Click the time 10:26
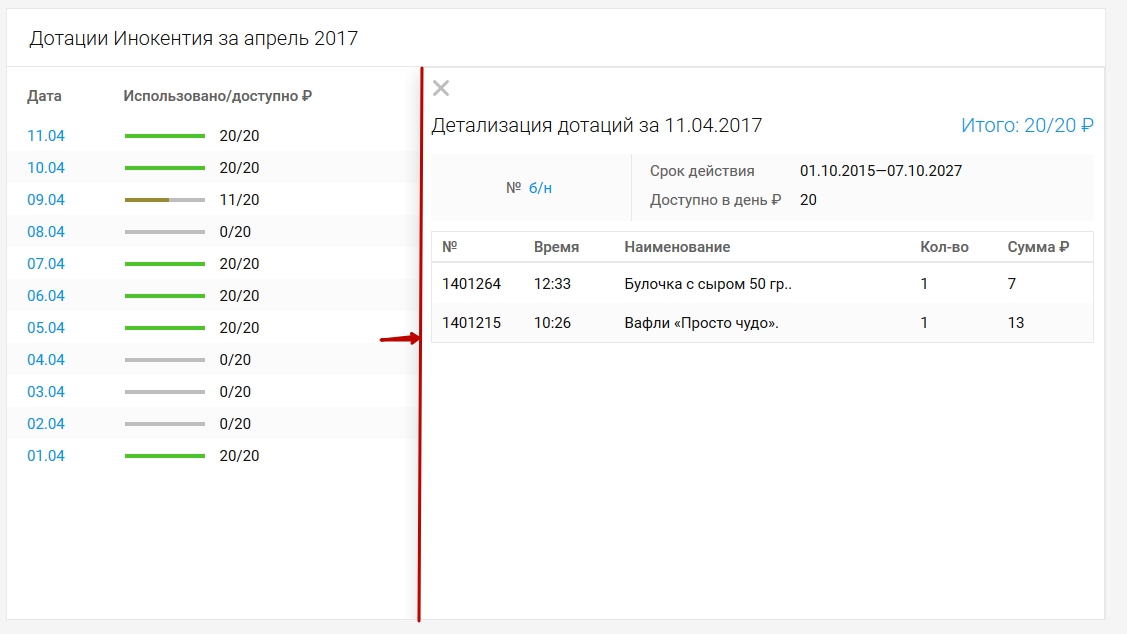Screen dimensions: 1127x634 552,323
